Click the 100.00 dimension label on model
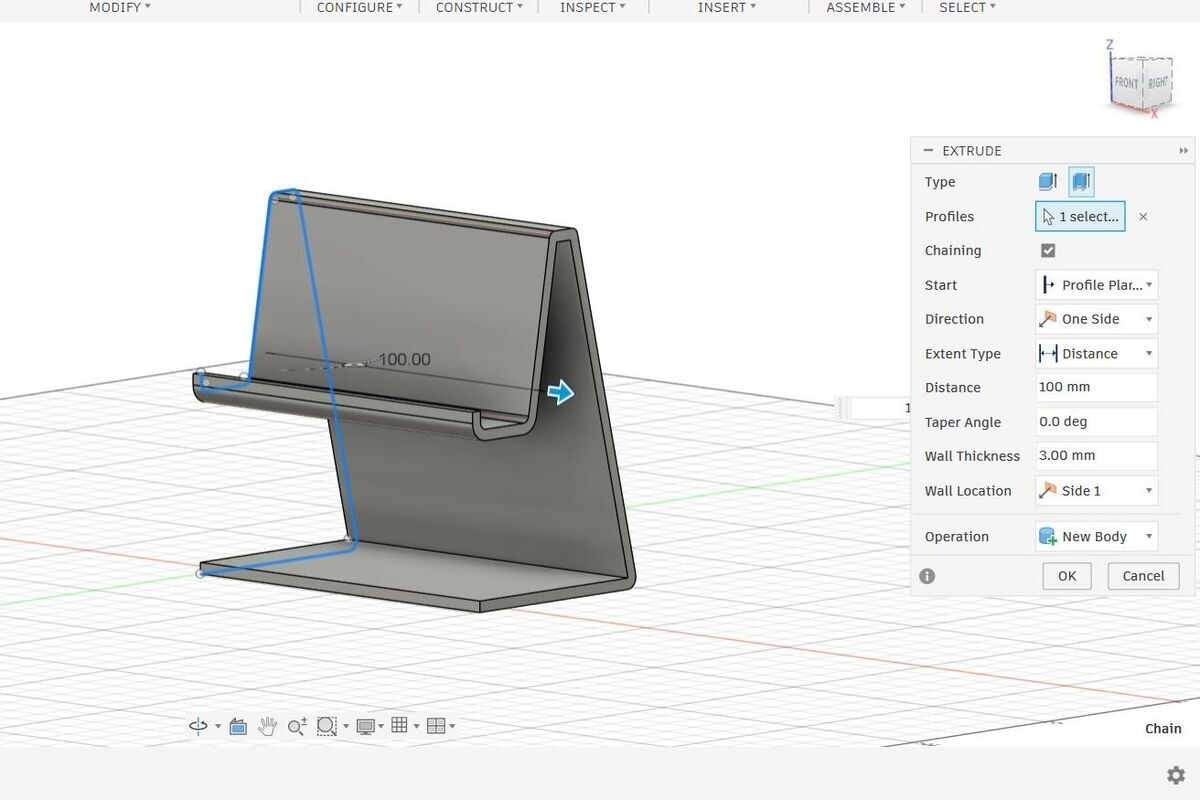This screenshot has width=1200, height=800. click(x=404, y=360)
